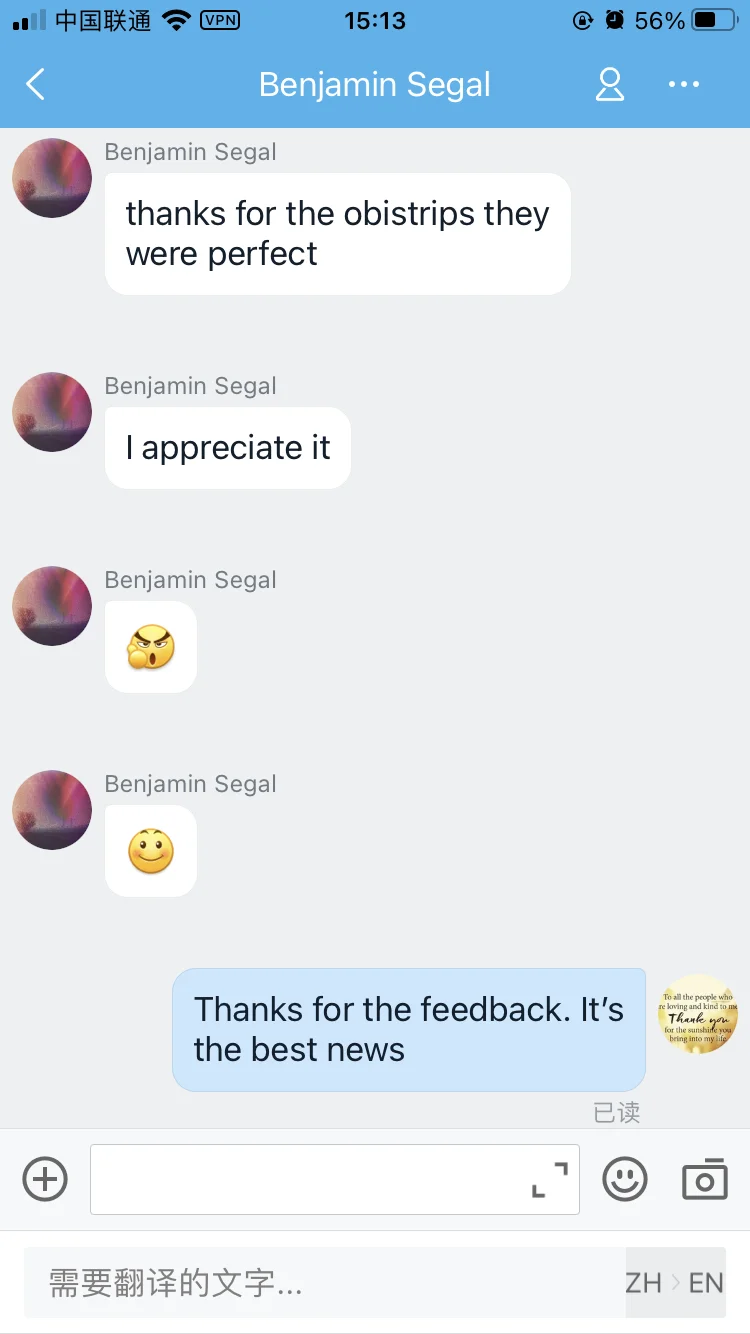This screenshot has height=1334, width=750.
Task: Focus the chat message input box
Action: (335, 1180)
